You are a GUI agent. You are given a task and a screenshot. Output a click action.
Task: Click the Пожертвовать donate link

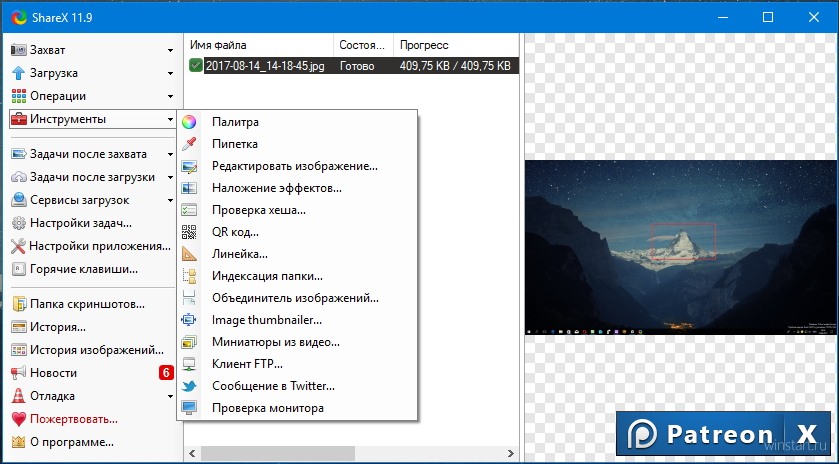(74, 419)
